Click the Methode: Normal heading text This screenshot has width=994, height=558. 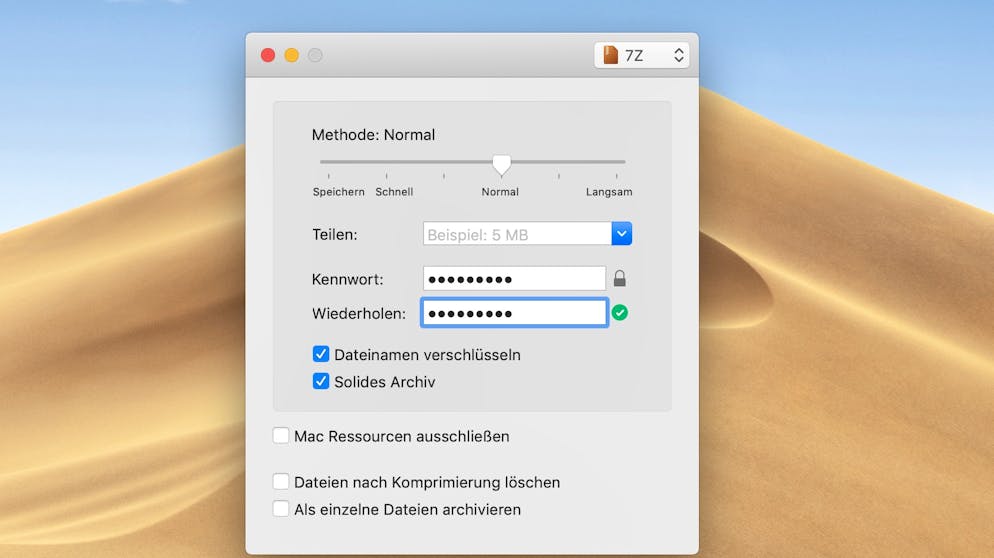coord(373,134)
